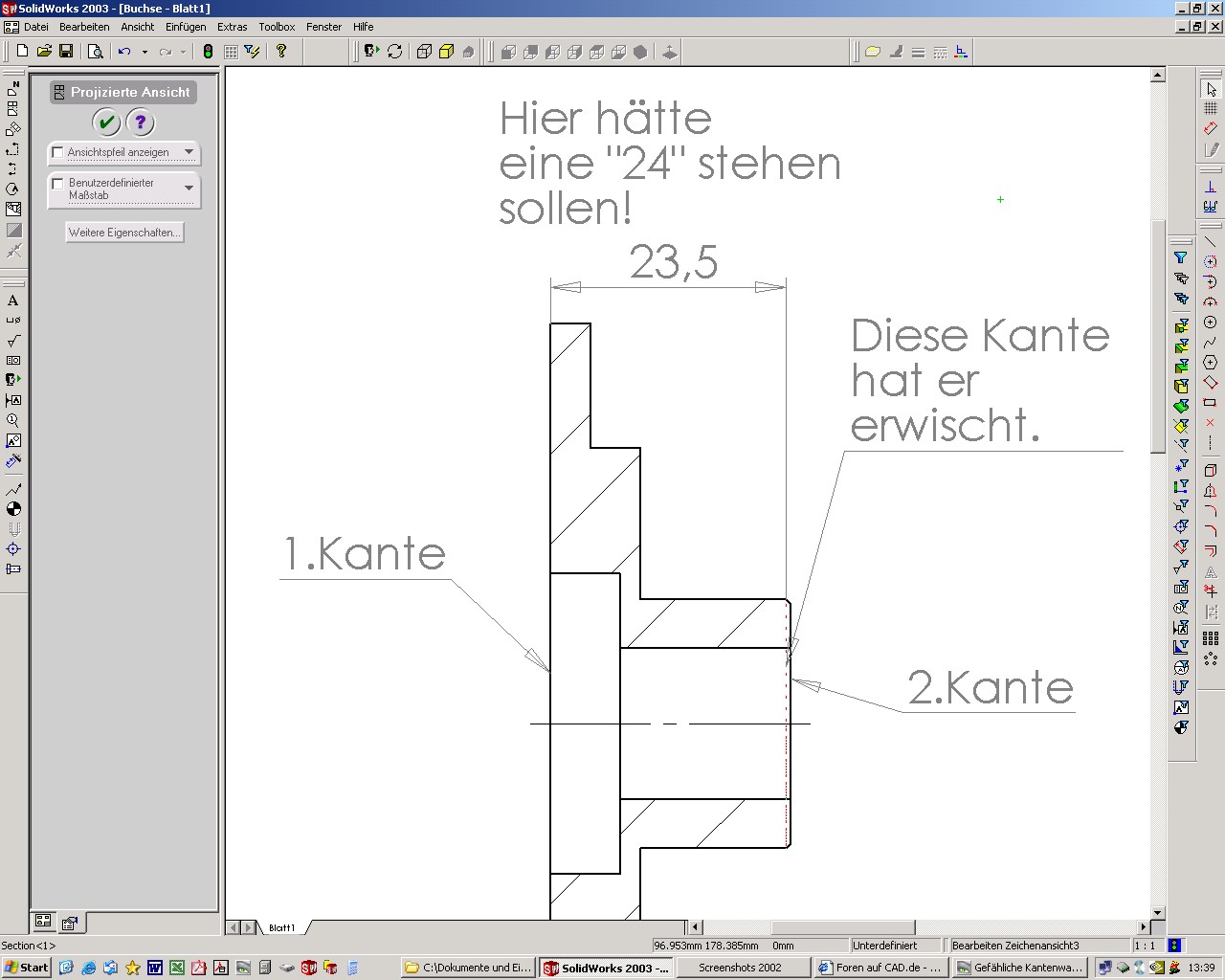Click the Unterdefiniert status bar text
The width and height of the screenshot is (1225, 980).
click(884, 946)
